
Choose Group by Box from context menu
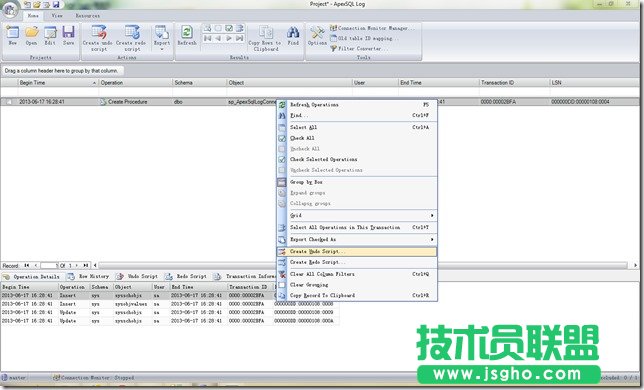click(357, 182)
